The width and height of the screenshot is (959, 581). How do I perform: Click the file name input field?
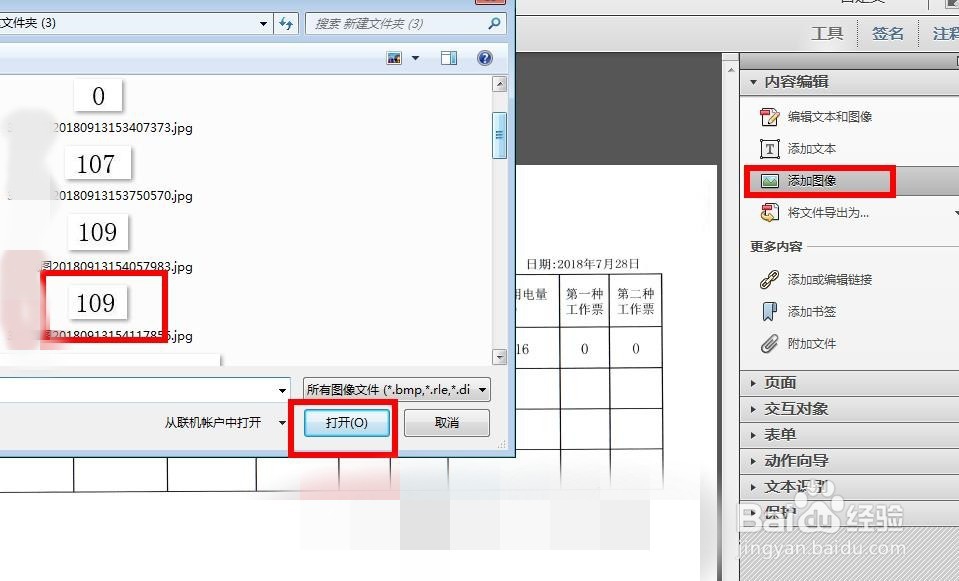coord(138,390)
